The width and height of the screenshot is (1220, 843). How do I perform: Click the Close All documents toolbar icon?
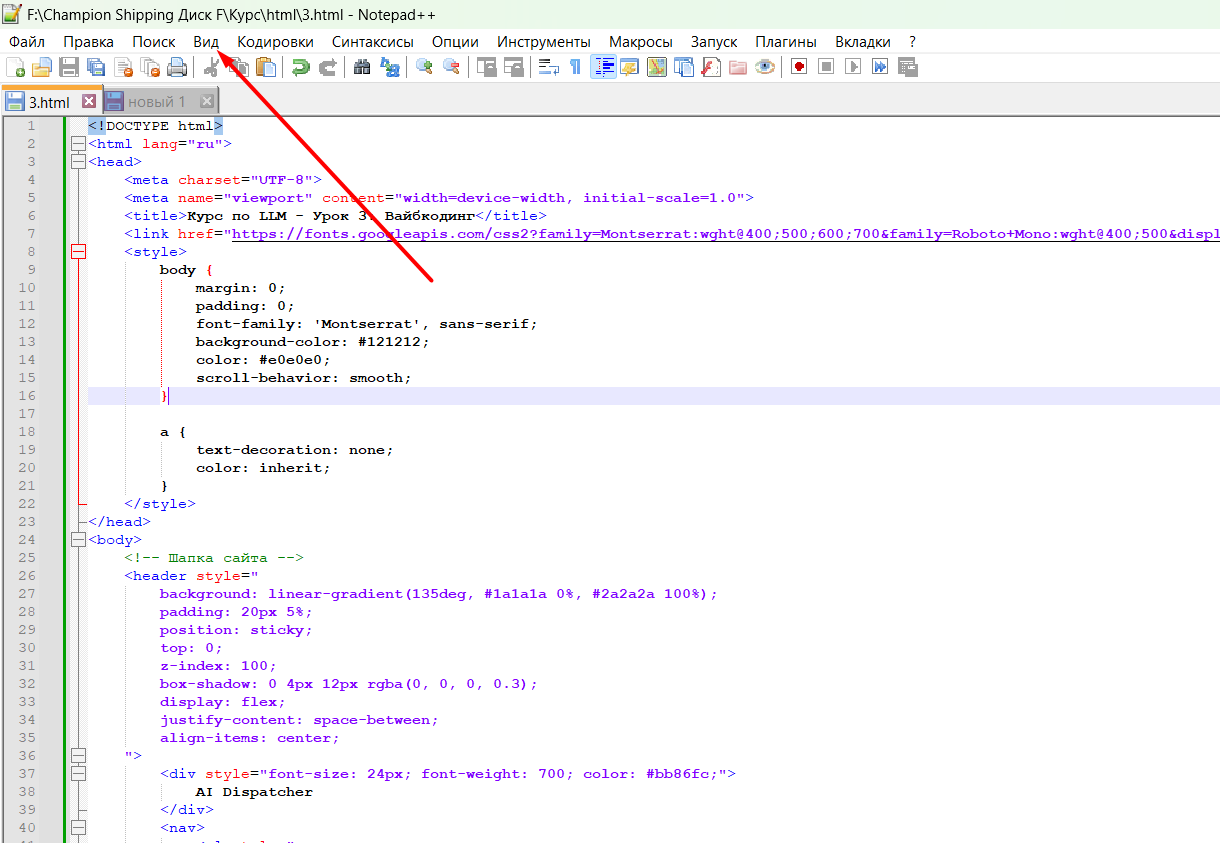[150, 67]
